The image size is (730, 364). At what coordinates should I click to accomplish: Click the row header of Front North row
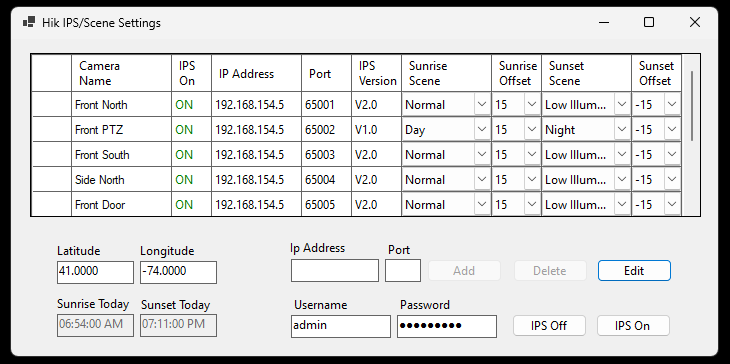[51, 105]
